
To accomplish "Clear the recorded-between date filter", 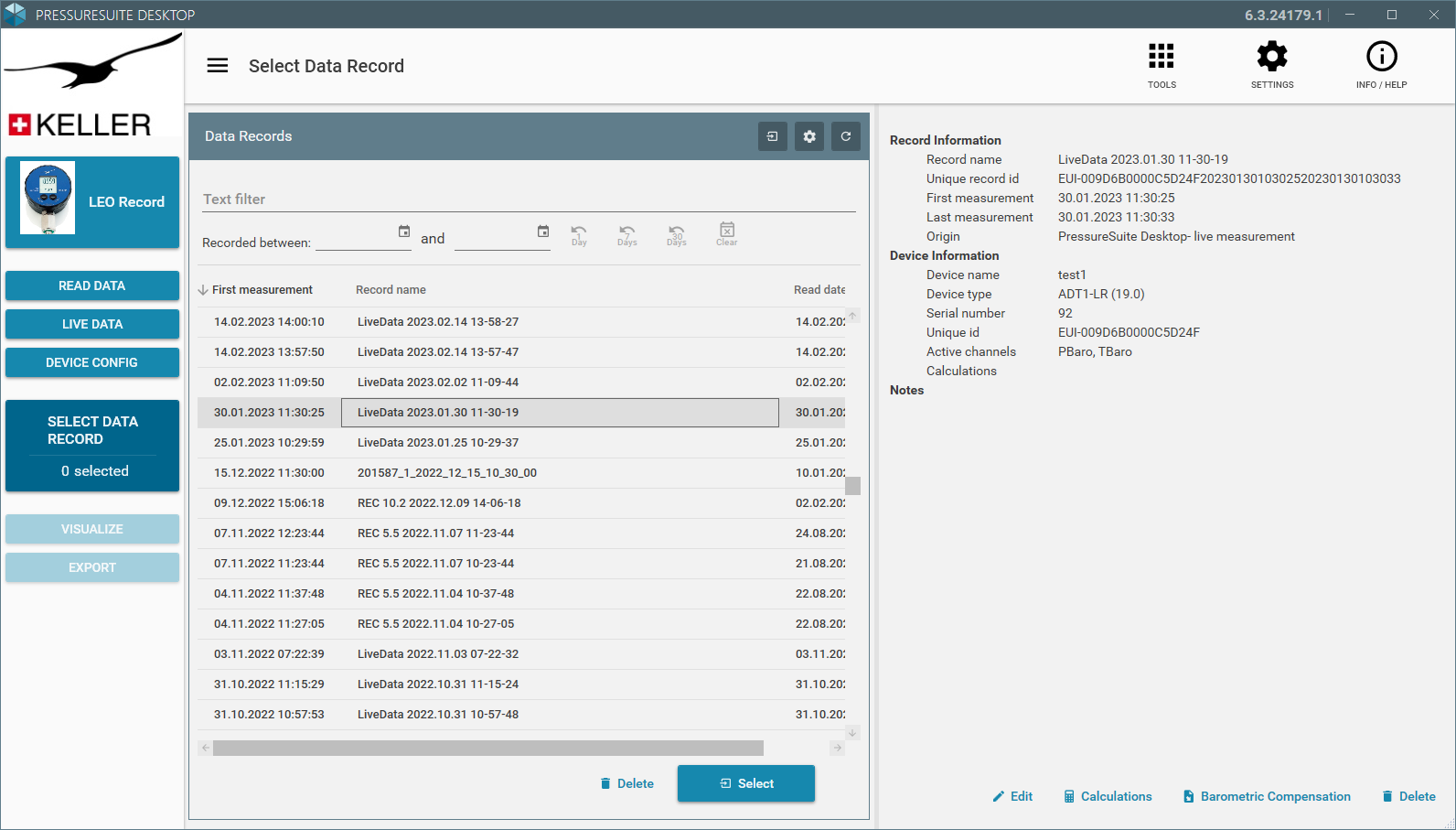I will 726,234.
